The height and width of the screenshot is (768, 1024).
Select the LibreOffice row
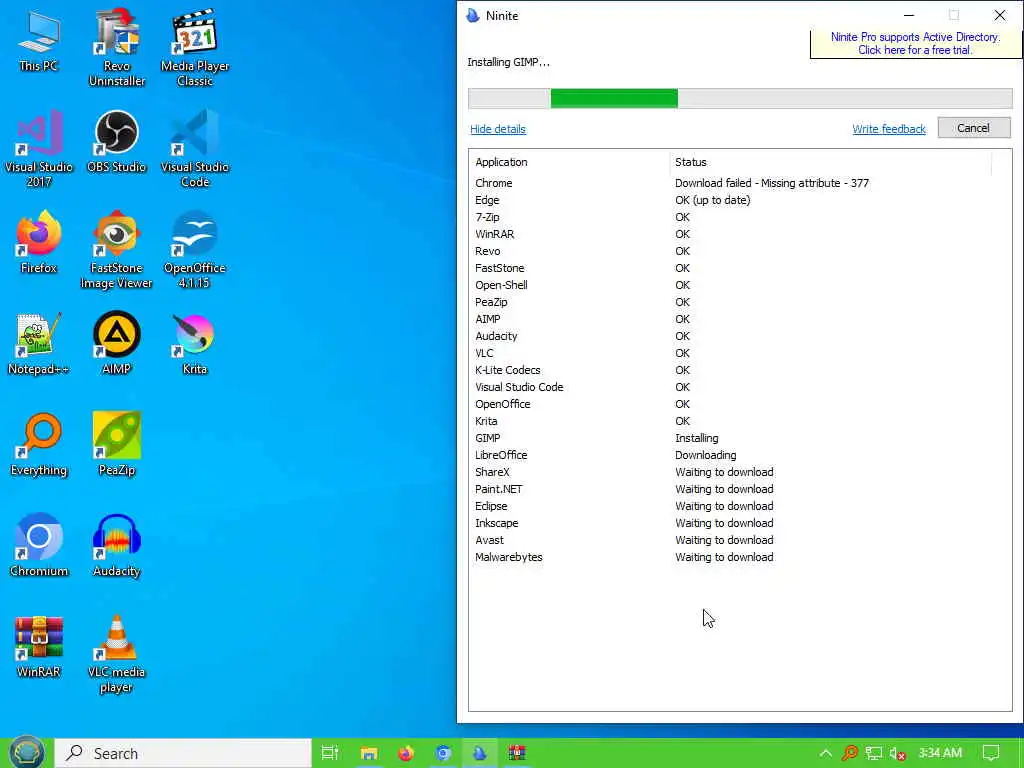pyautogui.click(x=740, y=455)
